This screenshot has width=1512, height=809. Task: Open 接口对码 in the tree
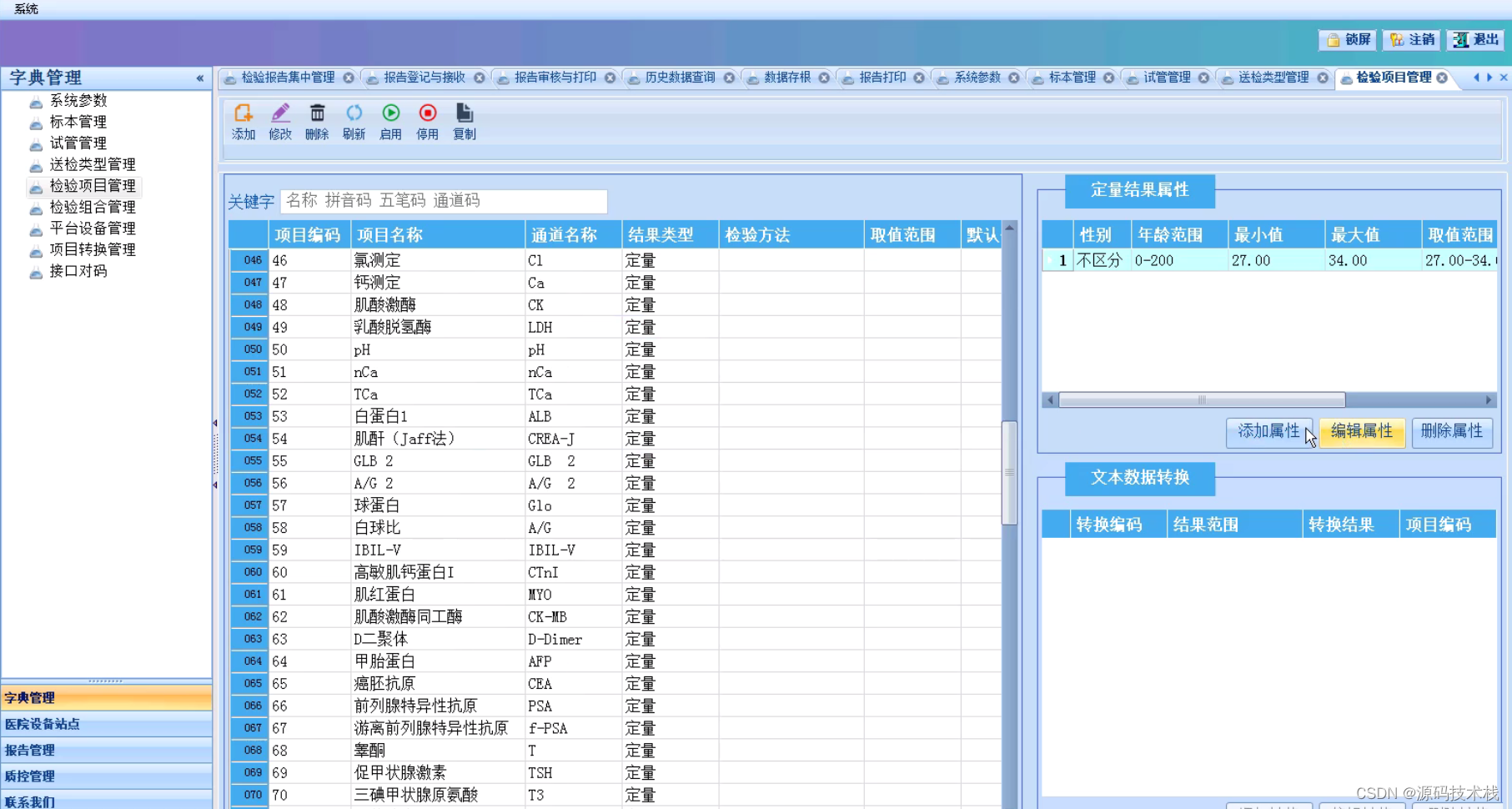(78, 271)
